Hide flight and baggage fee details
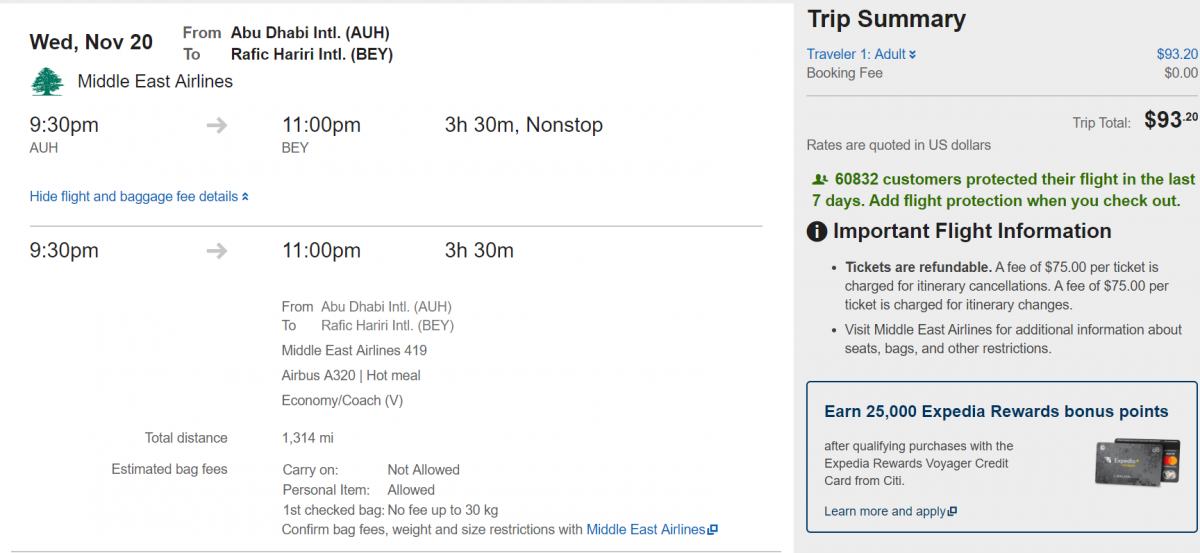The height and width of the screenshot is (553, 1200). (133, 197)
